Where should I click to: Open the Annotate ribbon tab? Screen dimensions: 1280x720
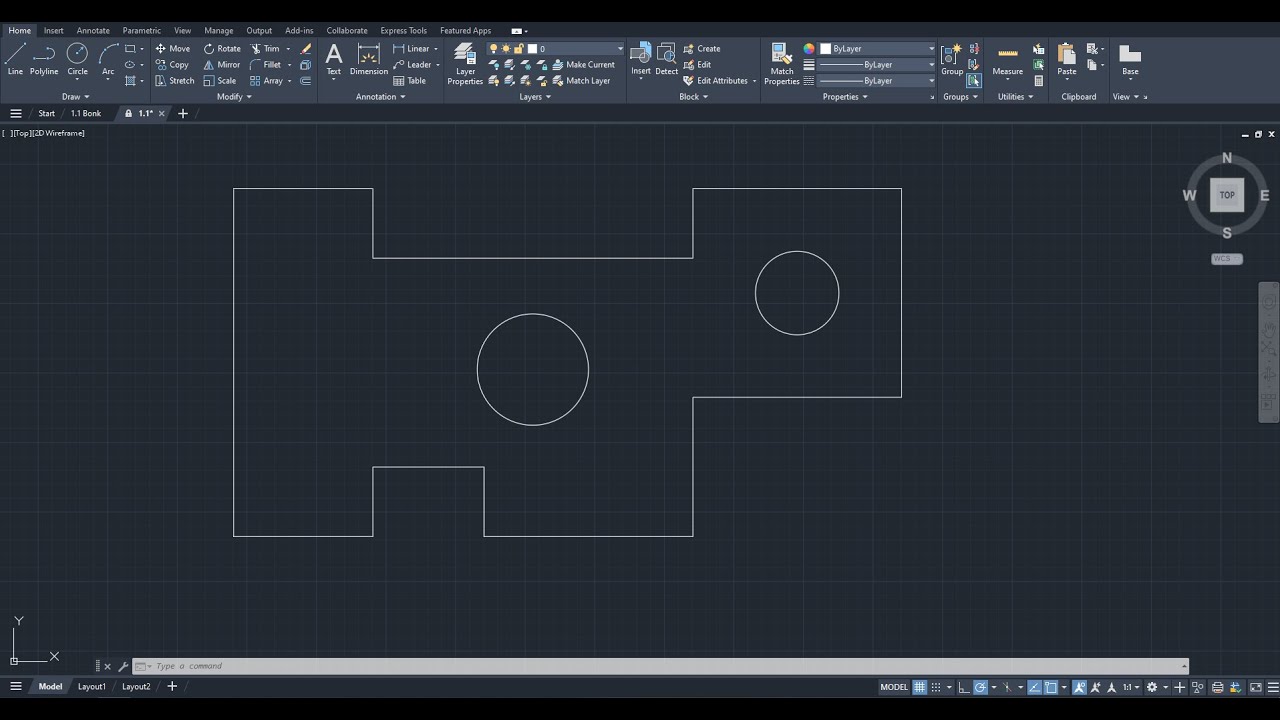coord(93,30)
